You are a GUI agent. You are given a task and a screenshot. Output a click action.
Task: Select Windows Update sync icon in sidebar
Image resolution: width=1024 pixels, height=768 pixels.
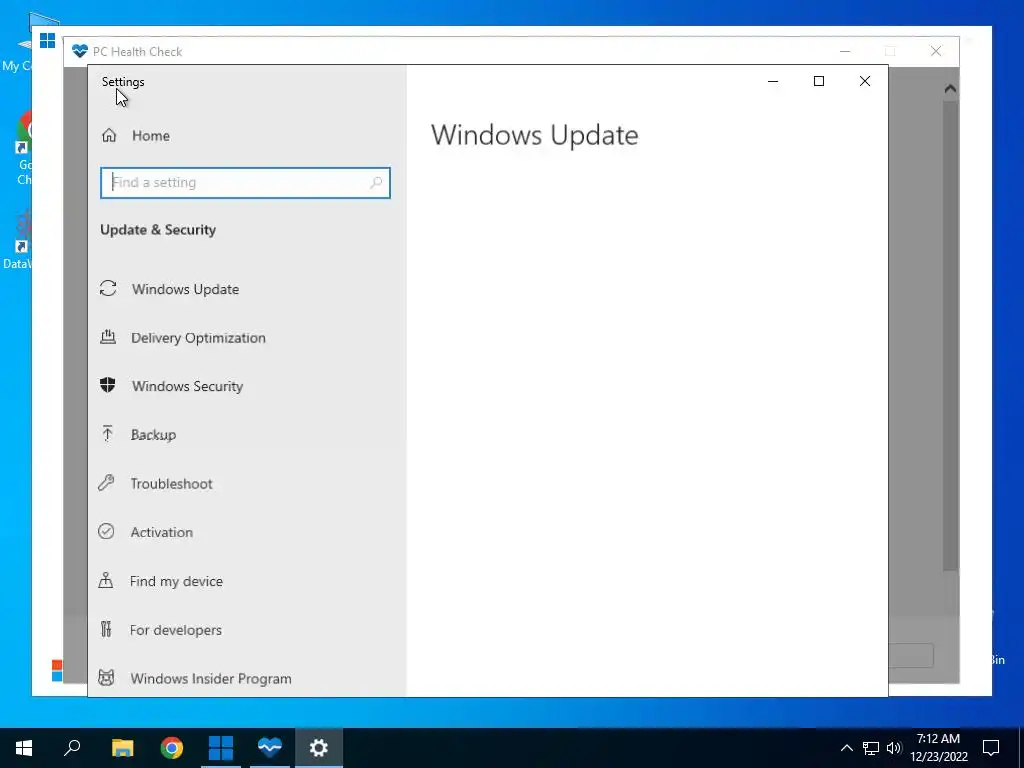108,289
